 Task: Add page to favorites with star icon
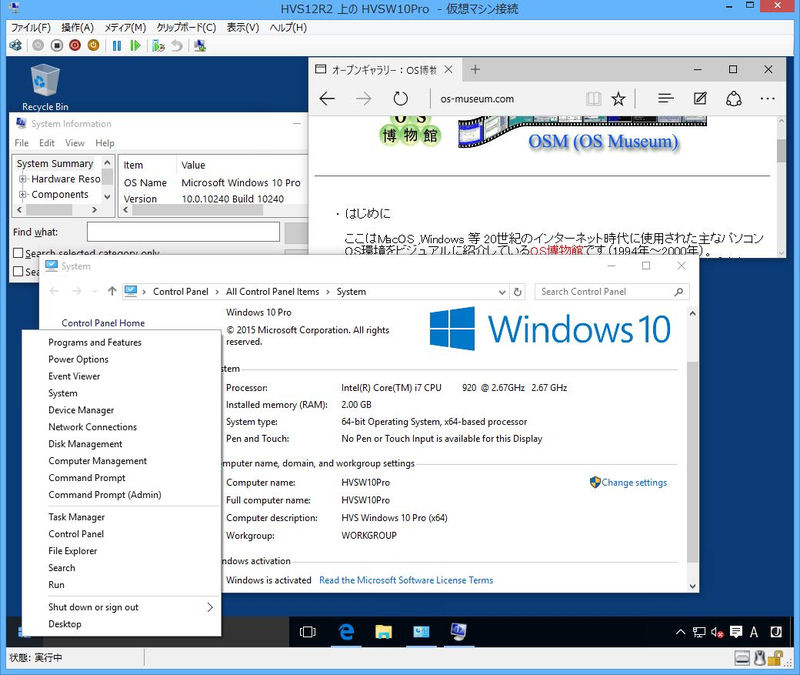(618, 98)
